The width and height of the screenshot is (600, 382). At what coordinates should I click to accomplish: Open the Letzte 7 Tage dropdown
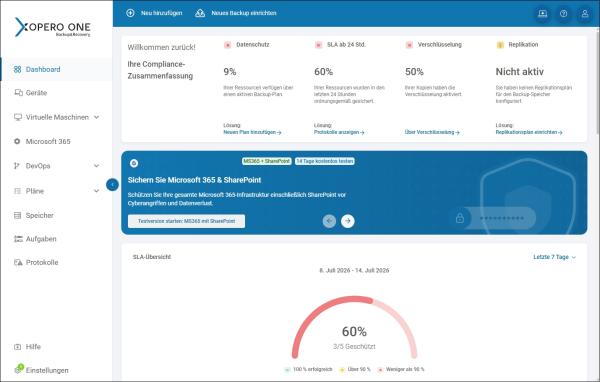554,257
